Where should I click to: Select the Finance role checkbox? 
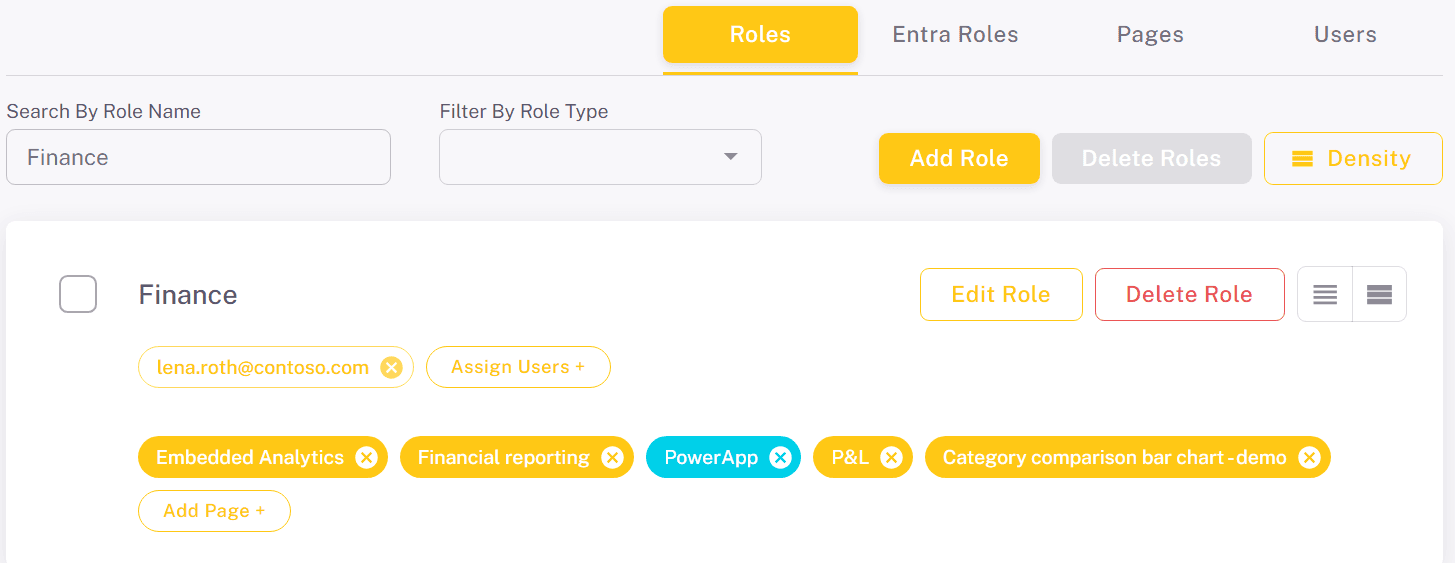[x=78, y=294]
